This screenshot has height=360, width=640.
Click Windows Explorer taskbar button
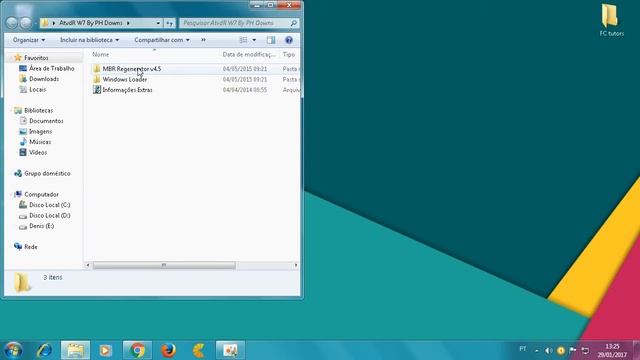tap(75, 350)
